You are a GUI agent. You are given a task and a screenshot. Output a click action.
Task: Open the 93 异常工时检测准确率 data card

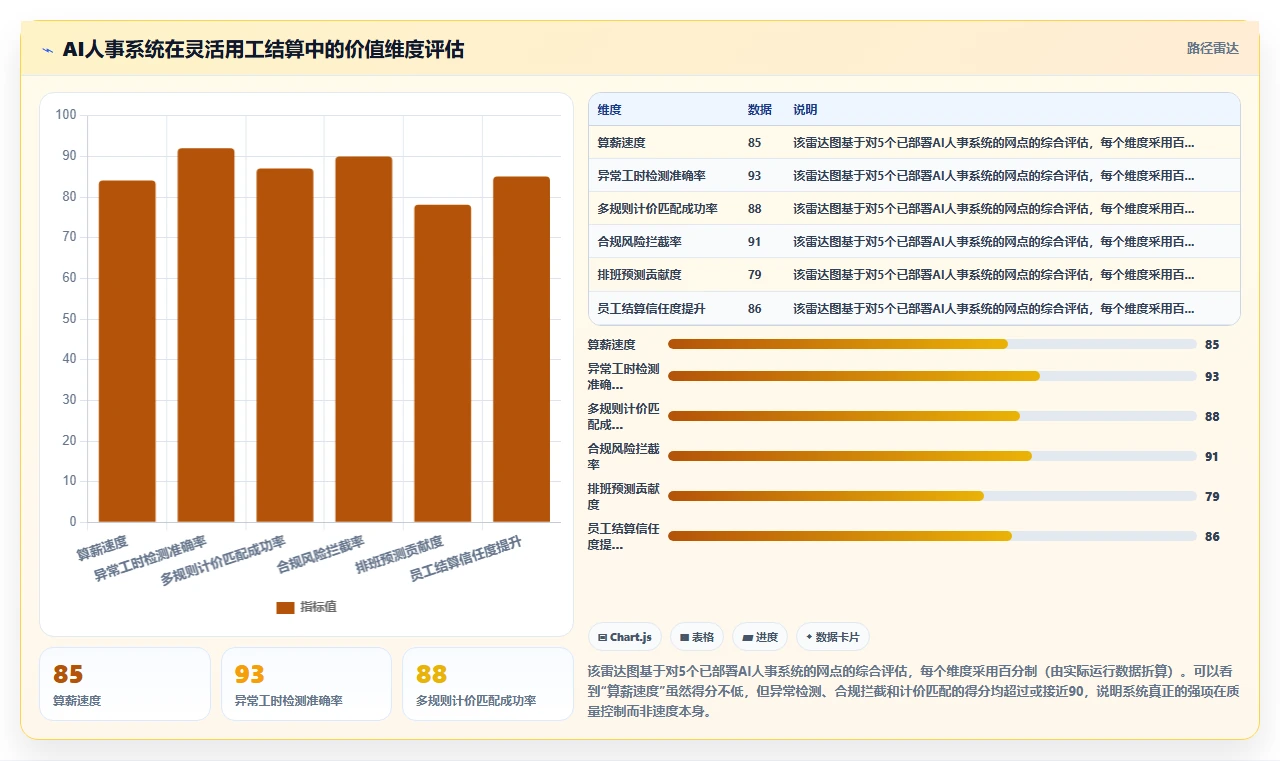306,684
